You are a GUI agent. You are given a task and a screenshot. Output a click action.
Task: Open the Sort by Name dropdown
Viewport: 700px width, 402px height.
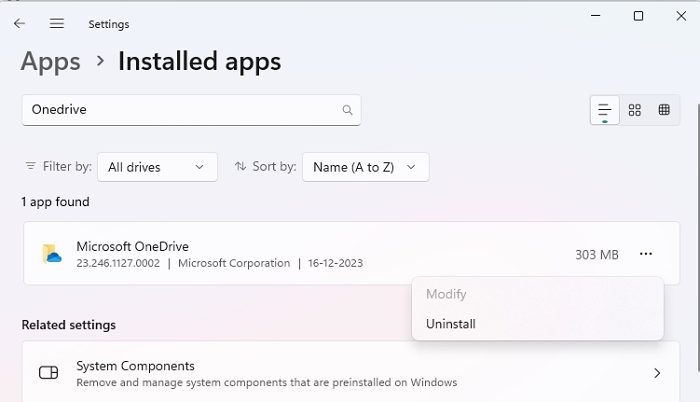365,167
